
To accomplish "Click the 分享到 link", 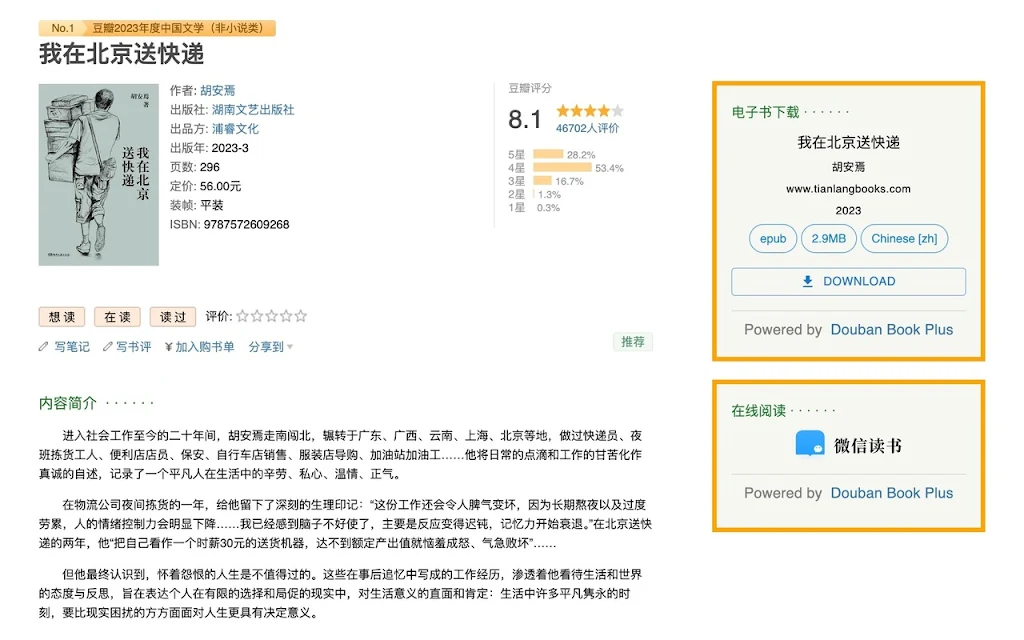I will 266,347.
